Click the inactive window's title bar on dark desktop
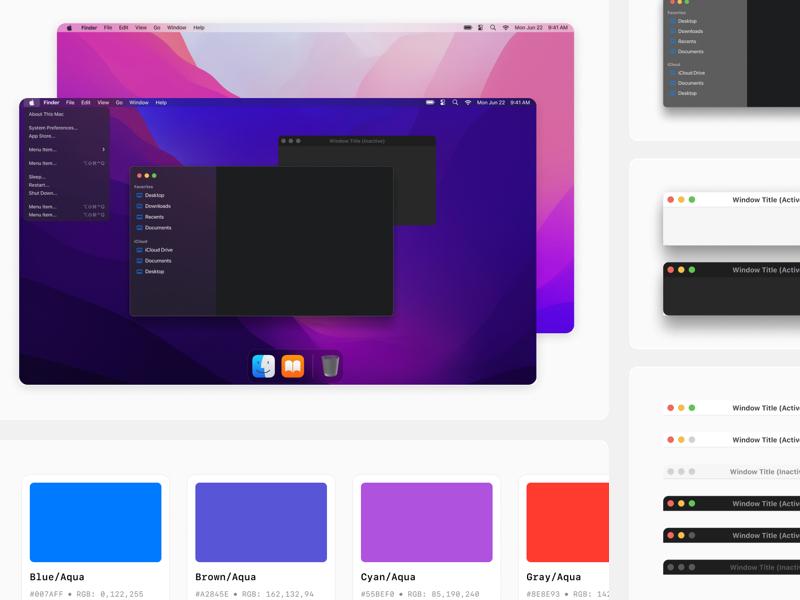Viewport: 800px width, 600px height. point(357,141)
